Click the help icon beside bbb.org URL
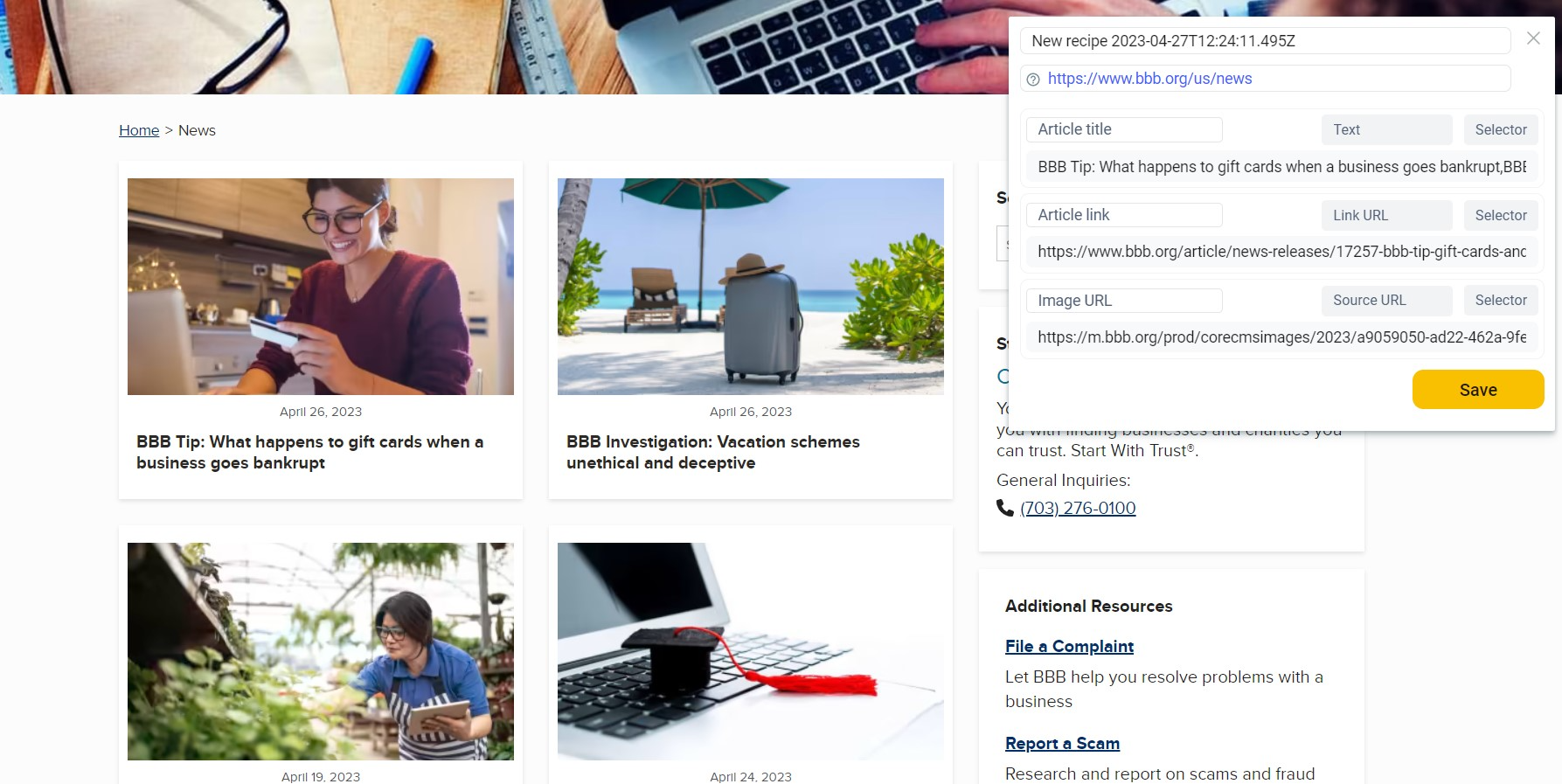Image resolution: width=1562 pixels, height=784 pixels. 1033,80
